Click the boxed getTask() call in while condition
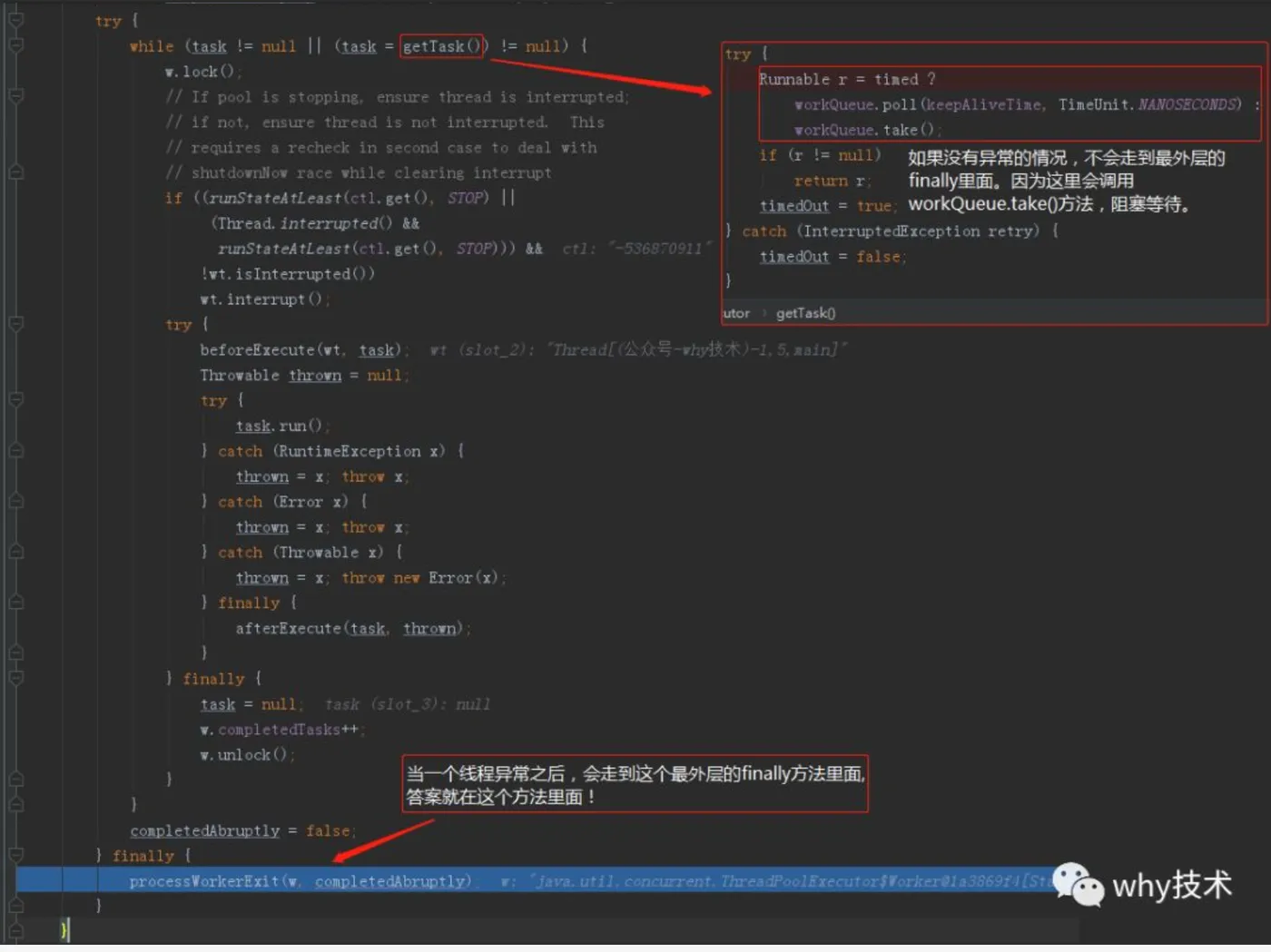 point(443,45)
